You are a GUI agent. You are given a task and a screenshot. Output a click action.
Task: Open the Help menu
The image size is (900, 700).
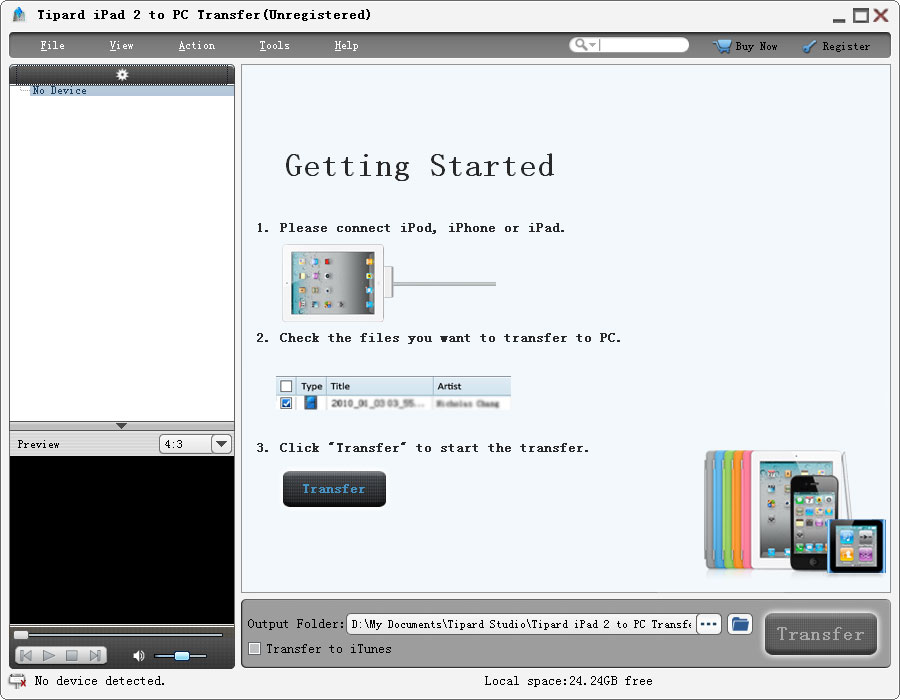[x=346, y=45]
